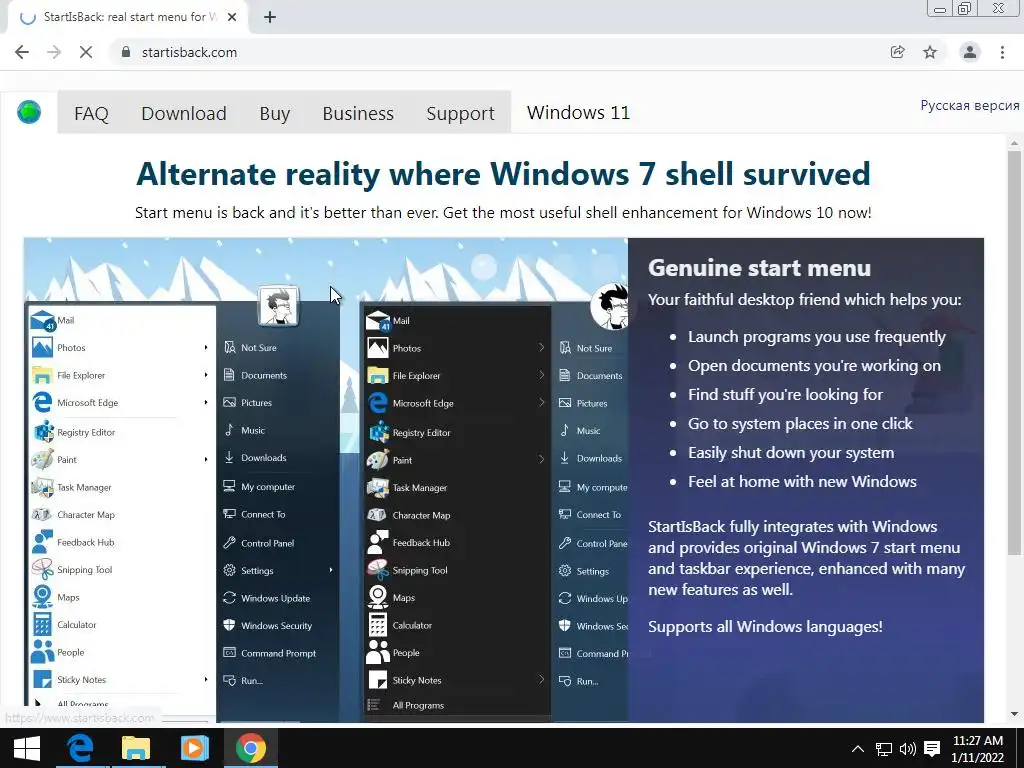The image size is (1024, 768).
Task: Expand Settings arrow in light start menu
Action: click(331, 570)
